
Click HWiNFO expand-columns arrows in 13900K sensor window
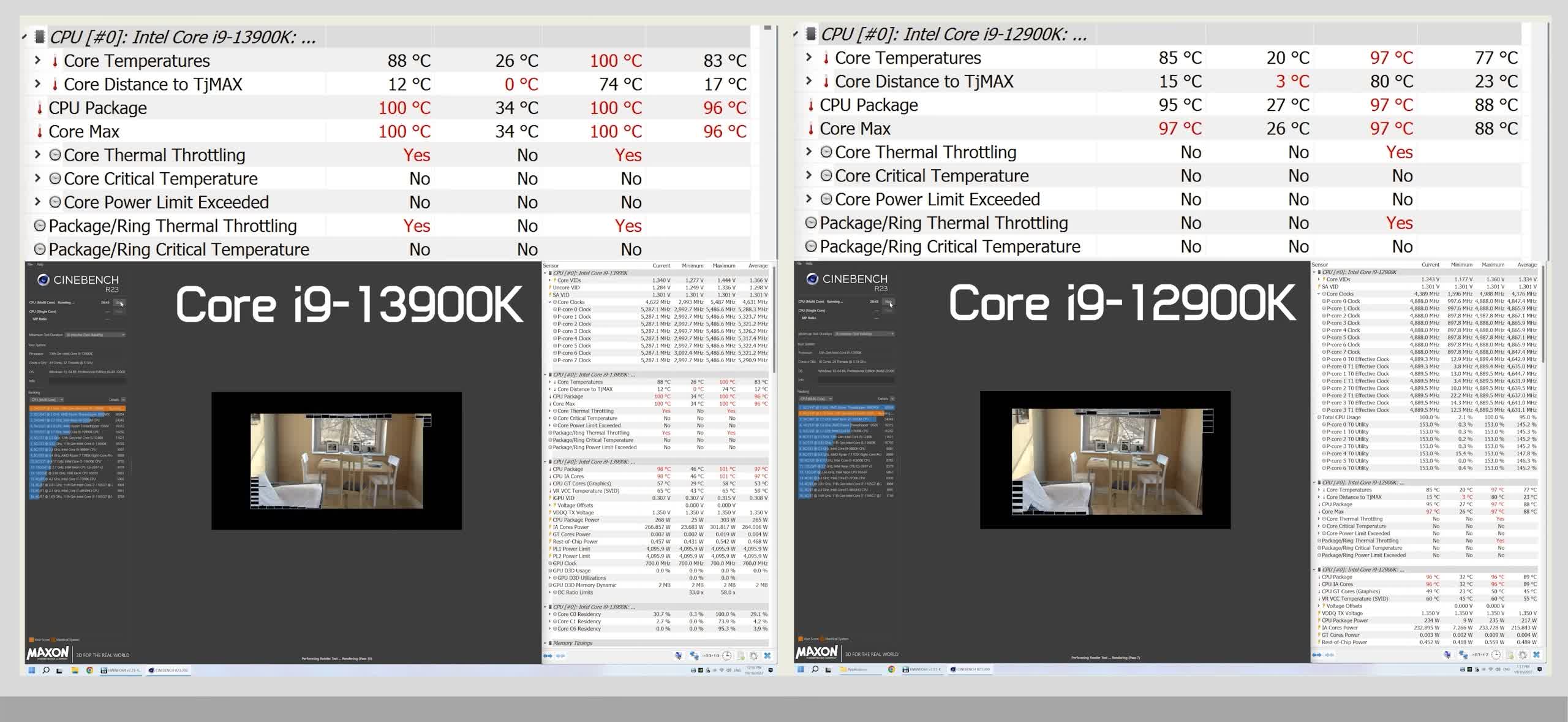548,656
